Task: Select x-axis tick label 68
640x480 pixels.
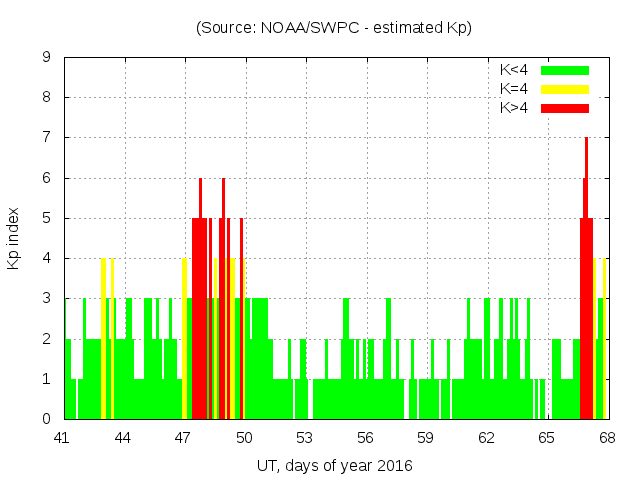Action: (x=607, y=437)
